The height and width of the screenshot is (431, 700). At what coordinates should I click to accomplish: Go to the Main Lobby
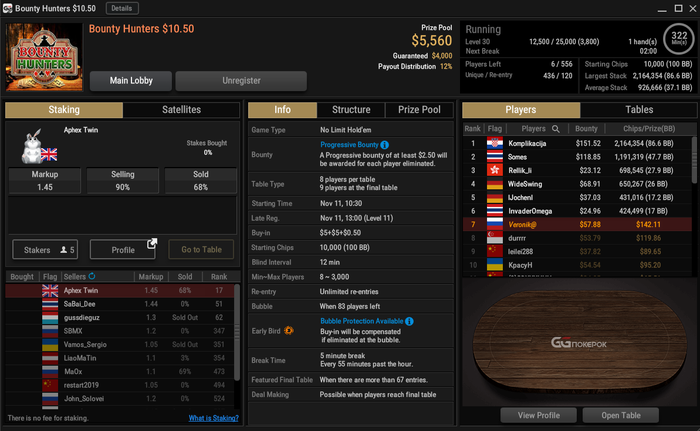[x=131, y=81]
